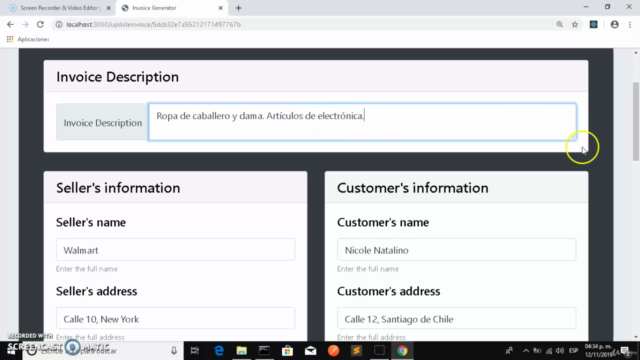Focus the Invoice Description text area
The height and width of the screenshot is (360, 640).
(362, 122)
